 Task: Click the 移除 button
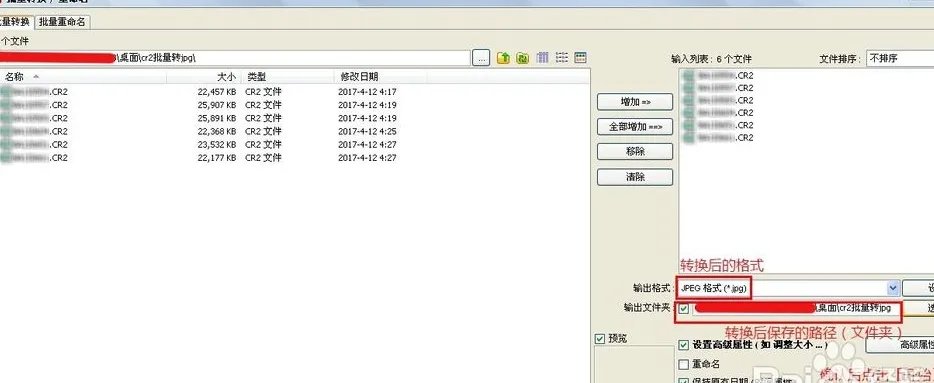click(635, 152)
